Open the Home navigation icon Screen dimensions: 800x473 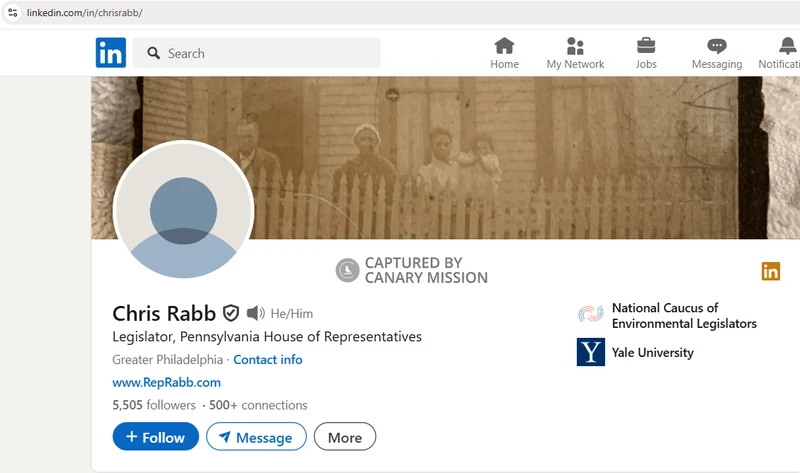point(504,46)
